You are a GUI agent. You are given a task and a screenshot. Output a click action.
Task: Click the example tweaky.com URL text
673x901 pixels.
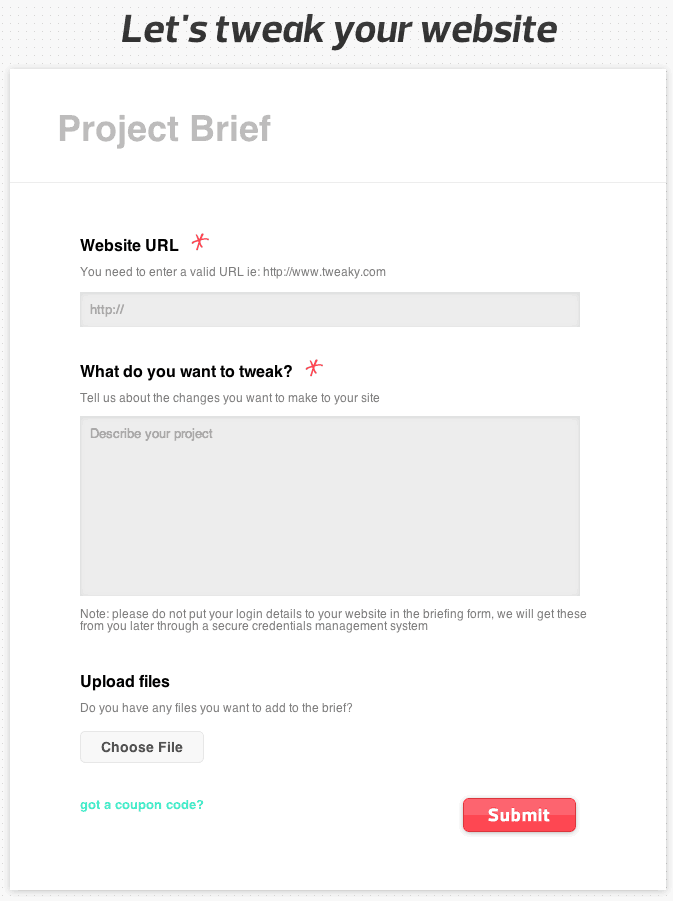click(x=324, y=272)
